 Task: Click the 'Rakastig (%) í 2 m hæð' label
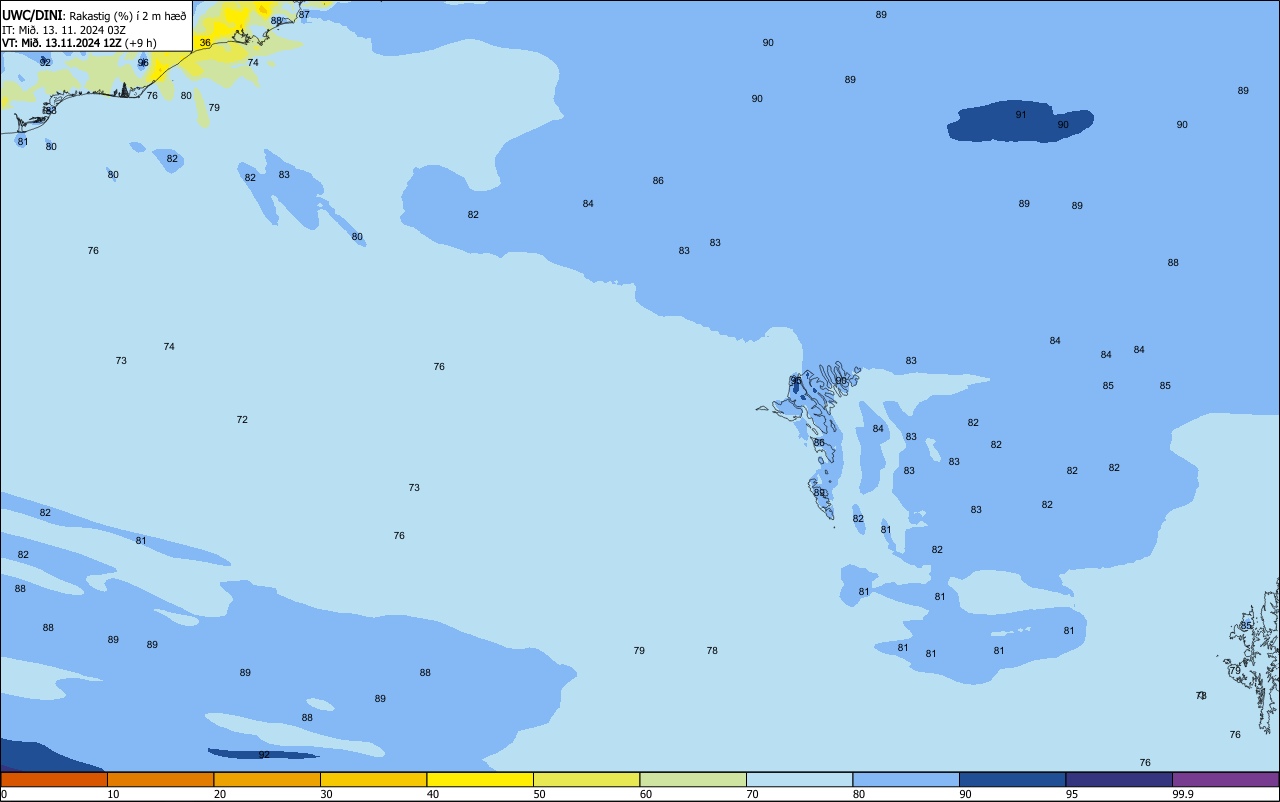tap(128, 16)
